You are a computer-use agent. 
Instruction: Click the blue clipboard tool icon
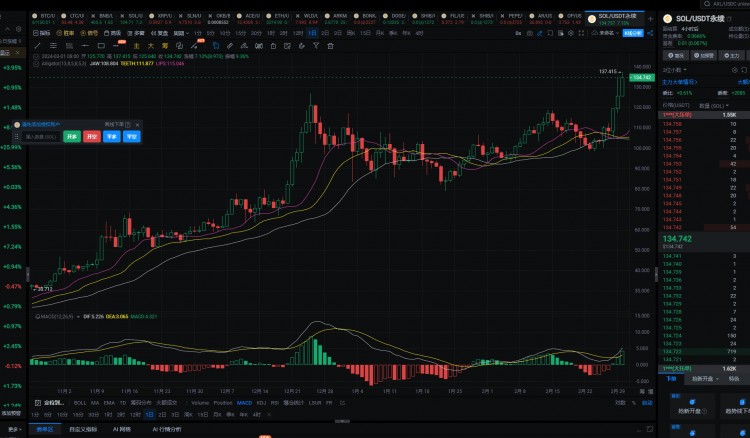click(x=216, y=46)
